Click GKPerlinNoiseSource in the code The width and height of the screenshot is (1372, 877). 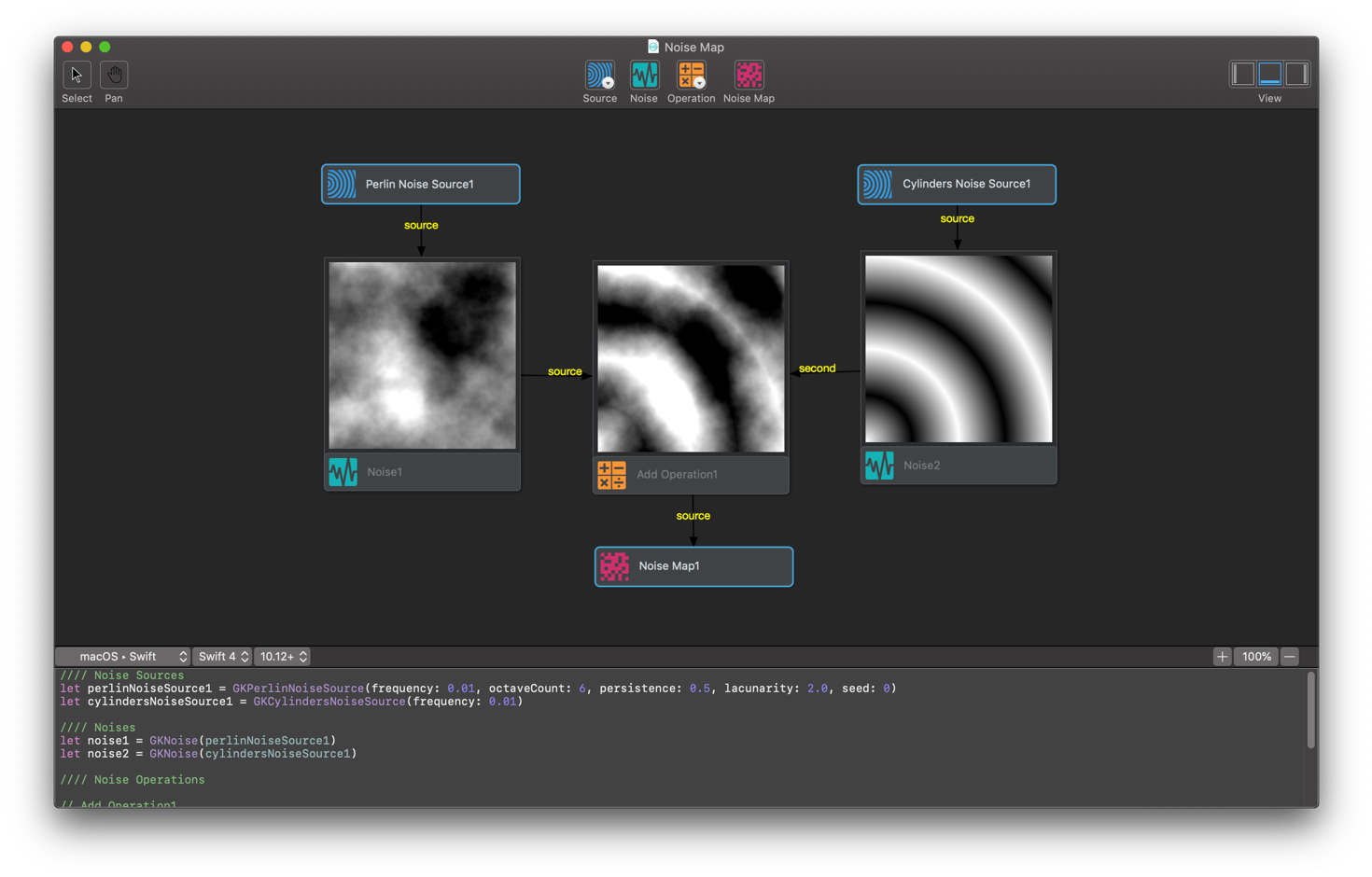point(298,689)
